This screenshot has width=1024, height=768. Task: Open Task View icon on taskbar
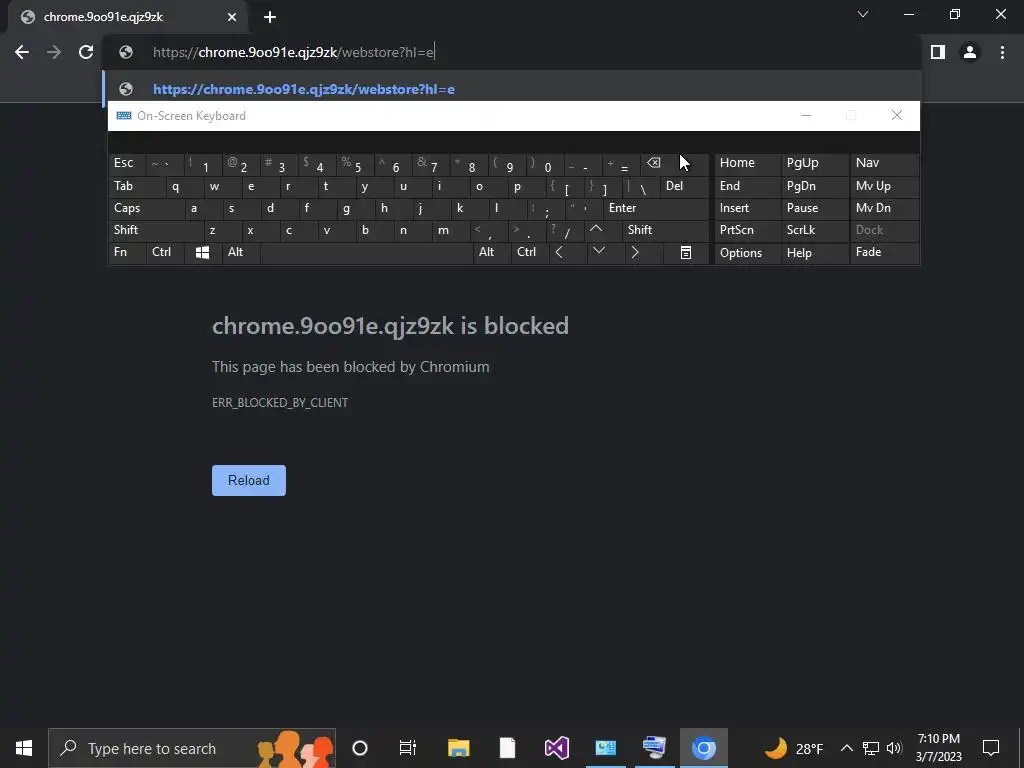408,748
